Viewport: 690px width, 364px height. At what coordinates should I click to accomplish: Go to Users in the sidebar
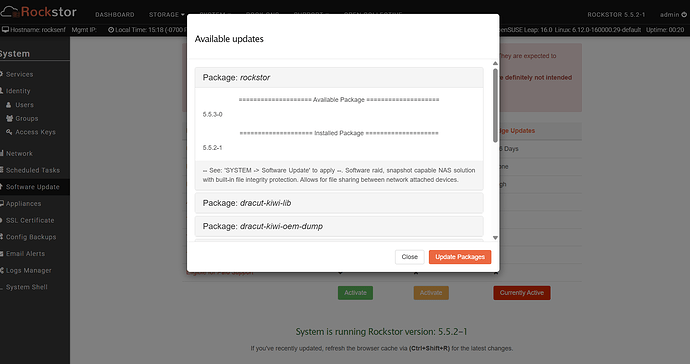coord(24,105)
